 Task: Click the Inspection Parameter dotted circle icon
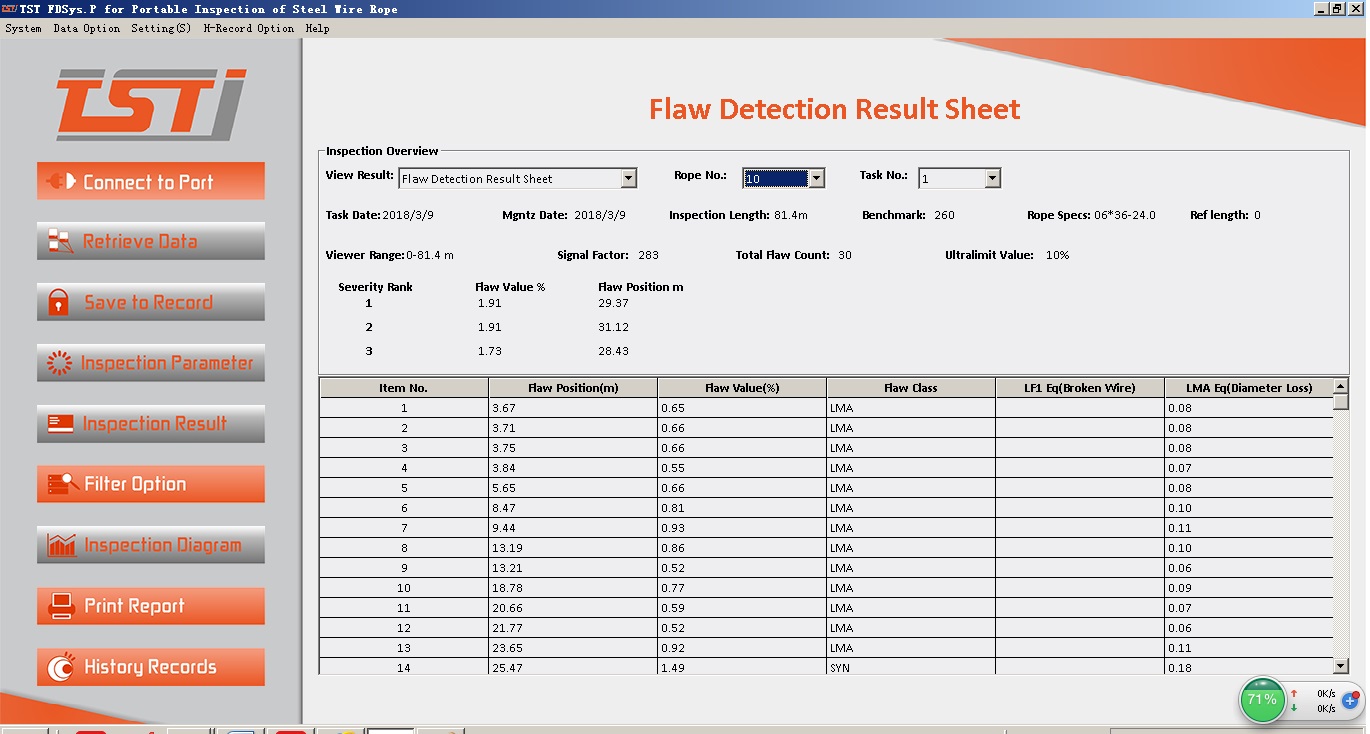pyautogui.click(x=60, y=363)
